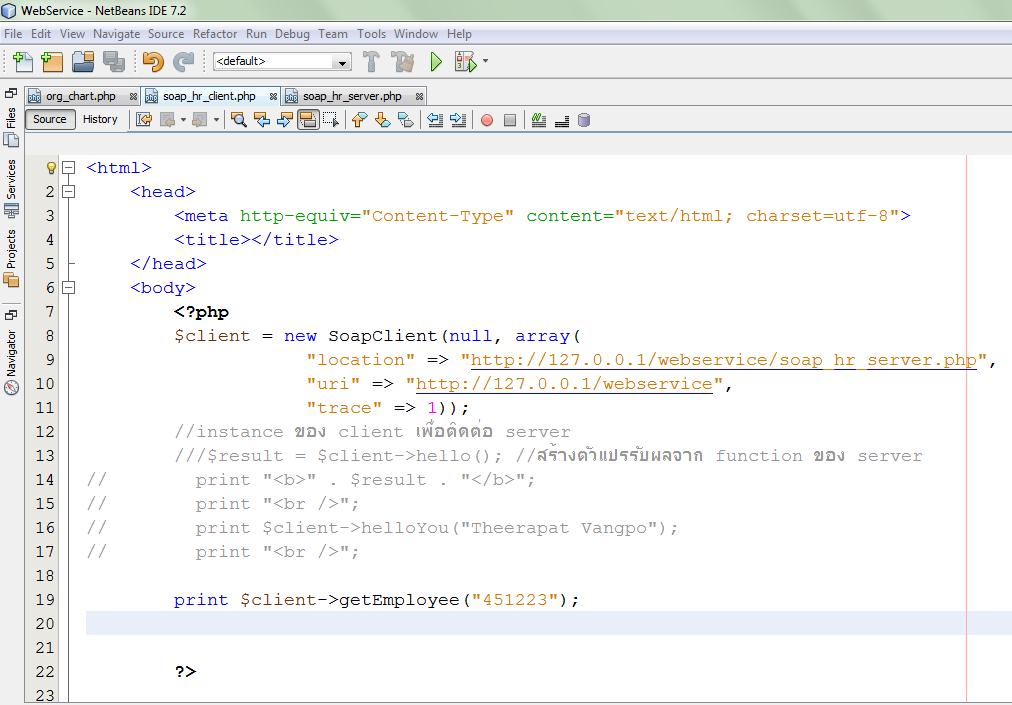Screen dimensions: 1012x705
Task: Click the Open Project folder icon
Action: [x=83, y=62]
